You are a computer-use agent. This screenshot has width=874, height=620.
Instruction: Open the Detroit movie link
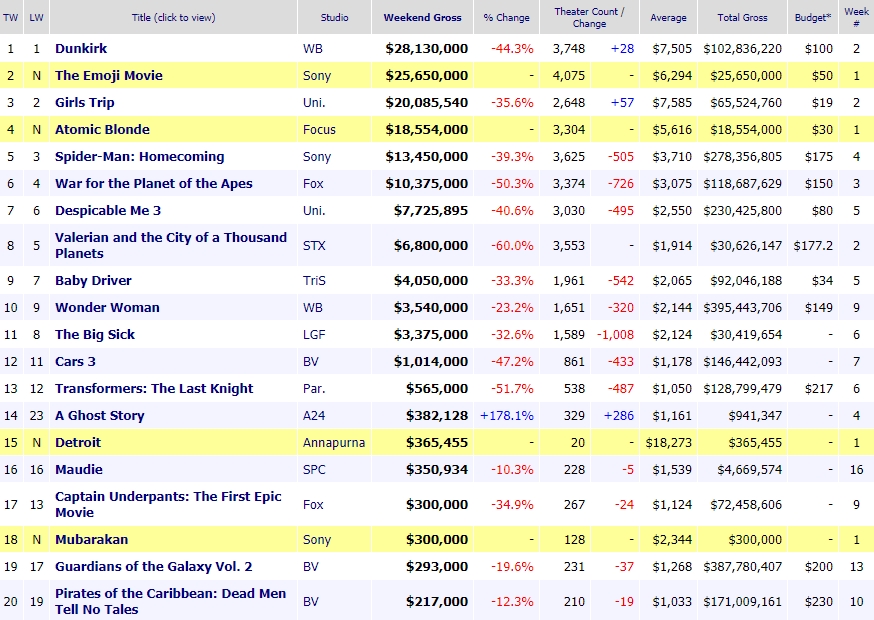78,443
